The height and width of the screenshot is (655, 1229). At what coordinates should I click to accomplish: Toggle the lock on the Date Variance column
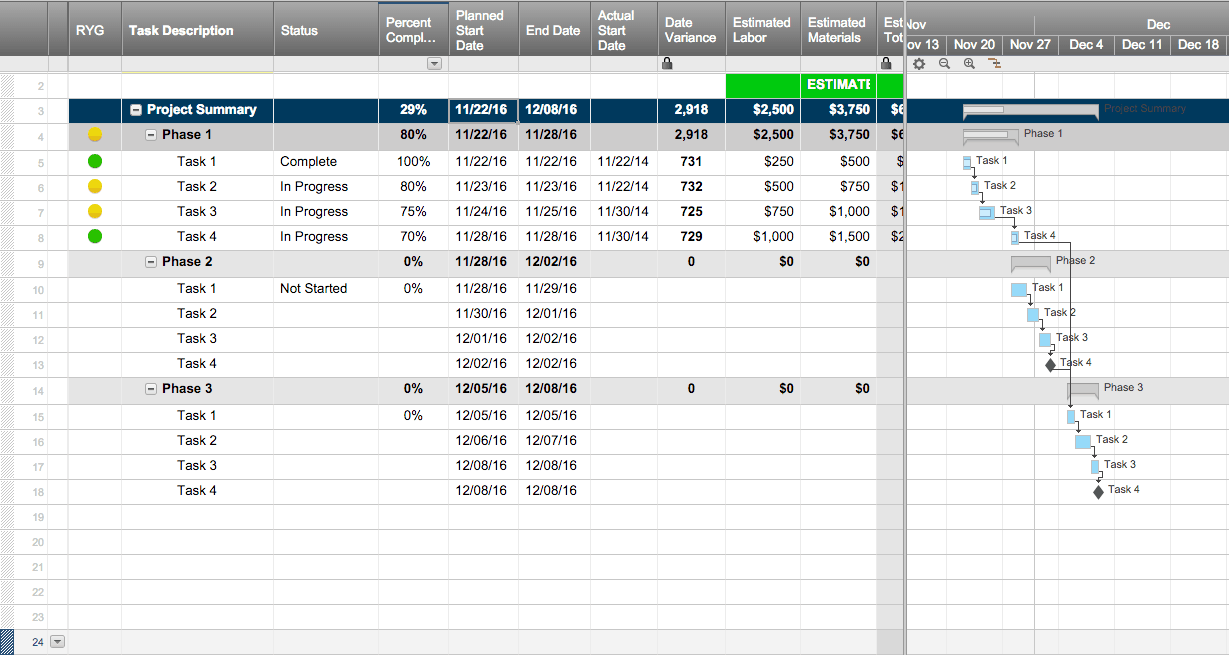tap(665, 62)
